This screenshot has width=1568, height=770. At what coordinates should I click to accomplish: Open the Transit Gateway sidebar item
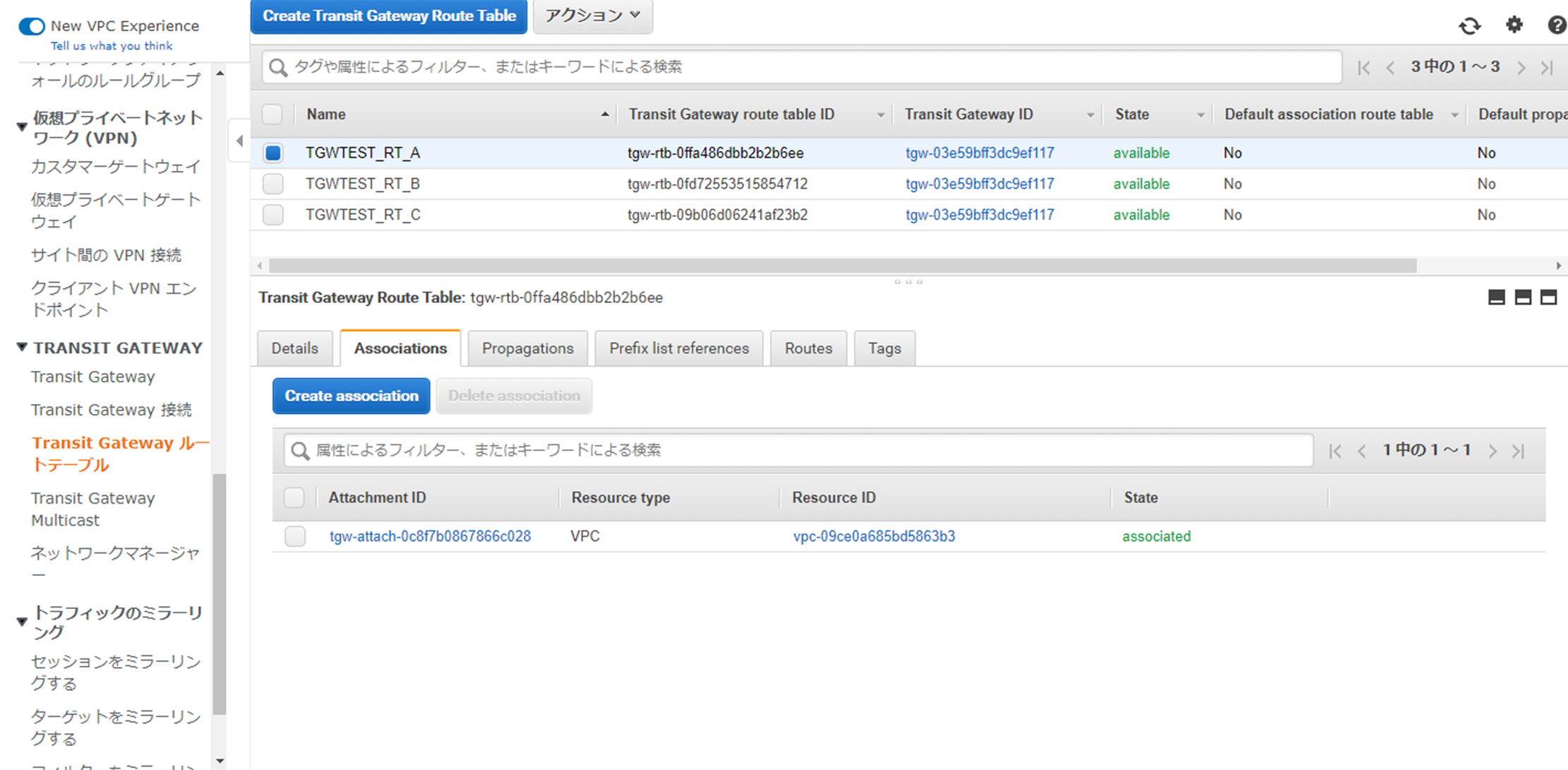click(x=92, y=377)
